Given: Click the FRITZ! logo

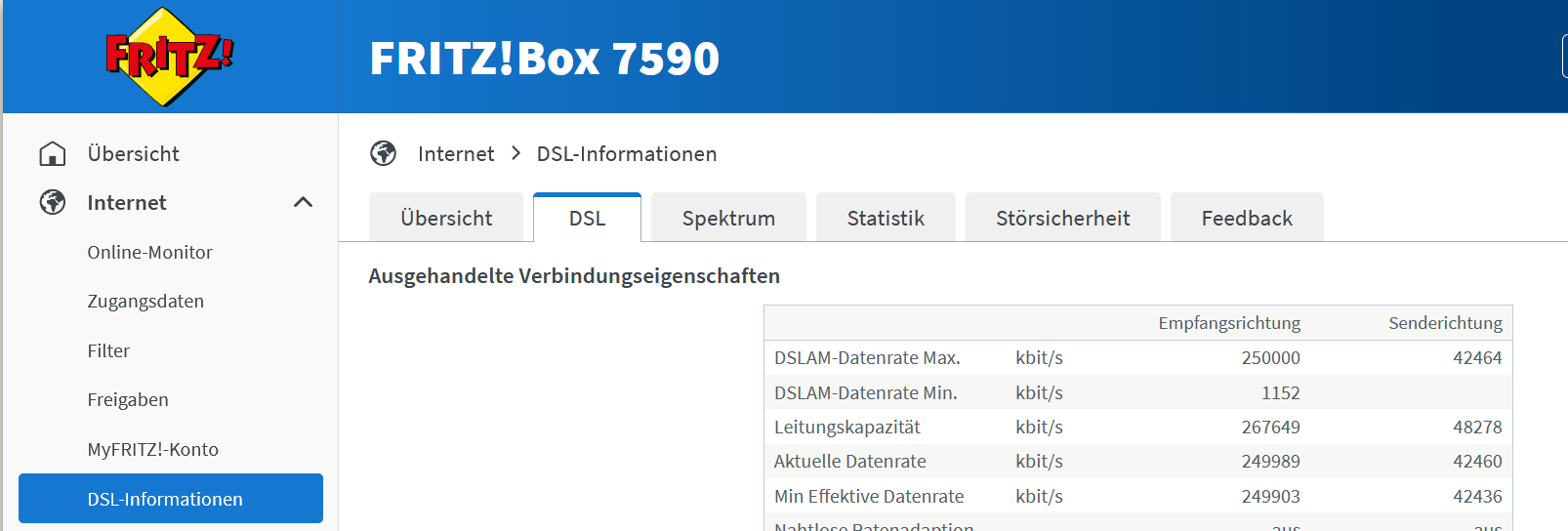Looking at the screenshot, I should [x=170, y=57].
